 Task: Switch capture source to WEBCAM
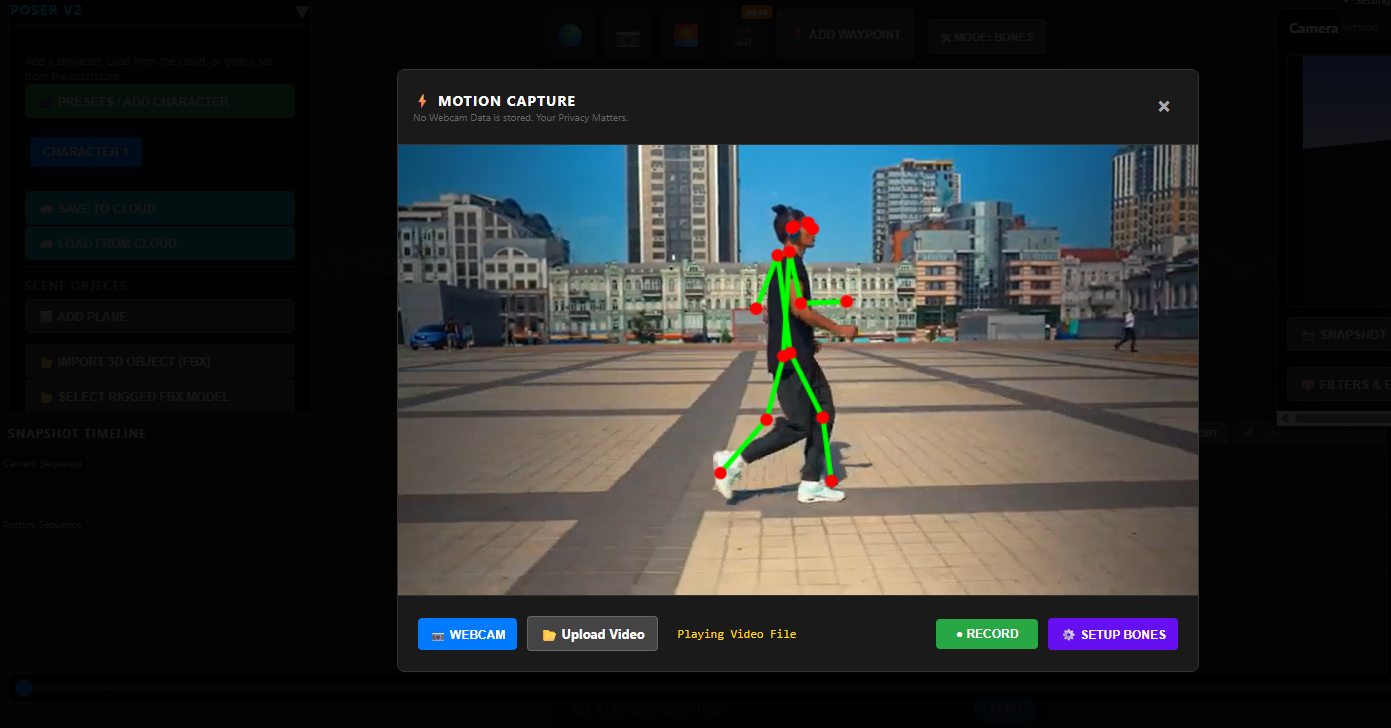point(467,633)
